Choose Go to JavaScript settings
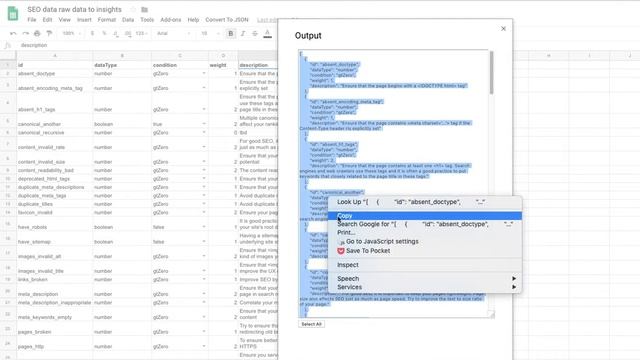The height and width of the screenshot is (360, 640). (x=425, y=241)
